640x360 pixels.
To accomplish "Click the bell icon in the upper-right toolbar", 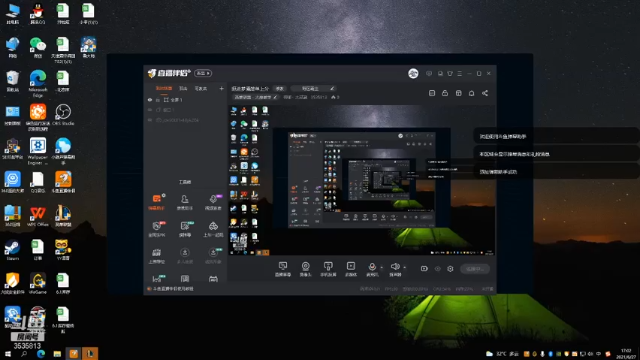I will 471,93.
